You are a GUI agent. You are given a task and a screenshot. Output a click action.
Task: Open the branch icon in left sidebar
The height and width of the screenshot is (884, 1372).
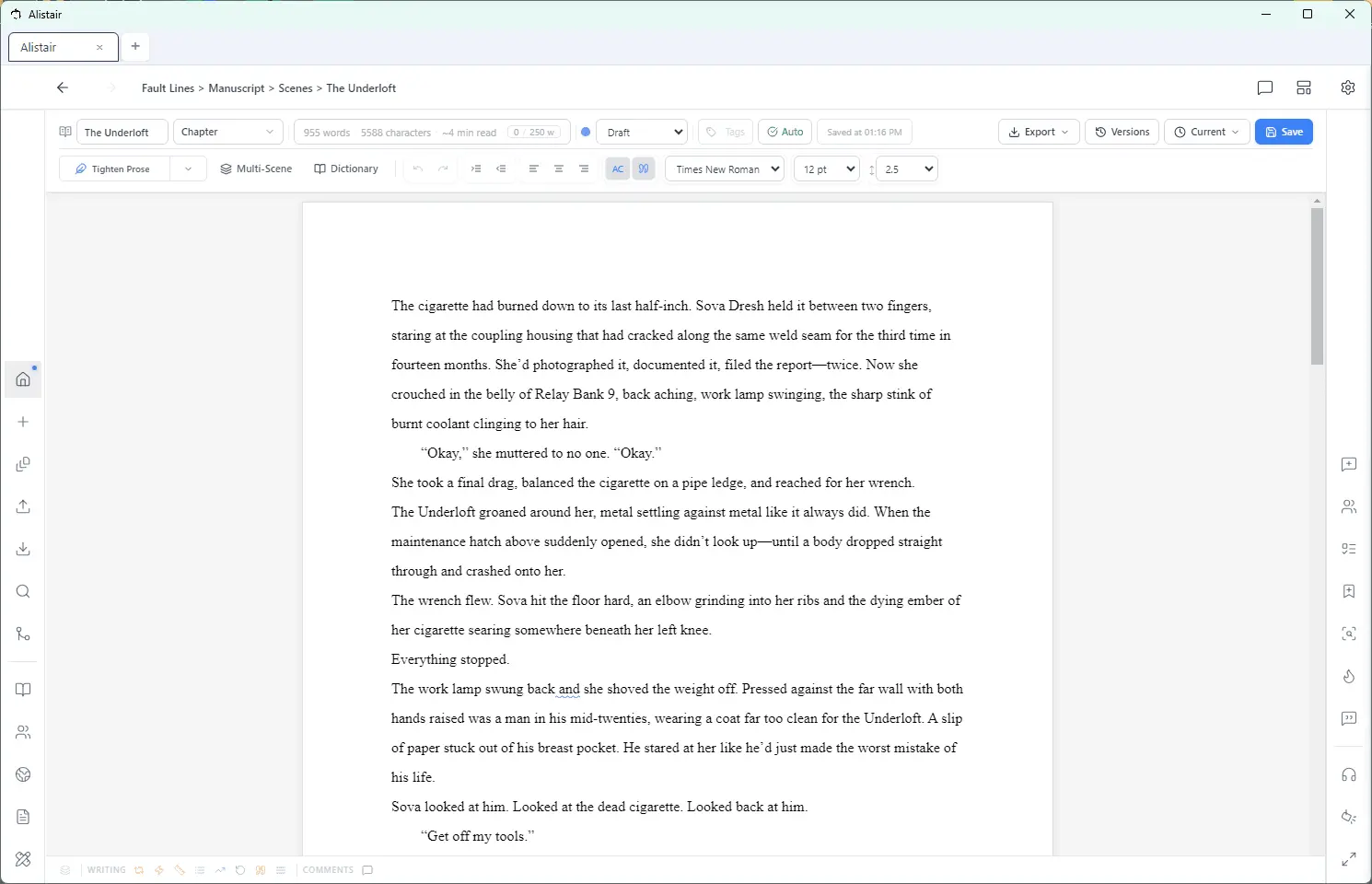(x=23, y=634)
